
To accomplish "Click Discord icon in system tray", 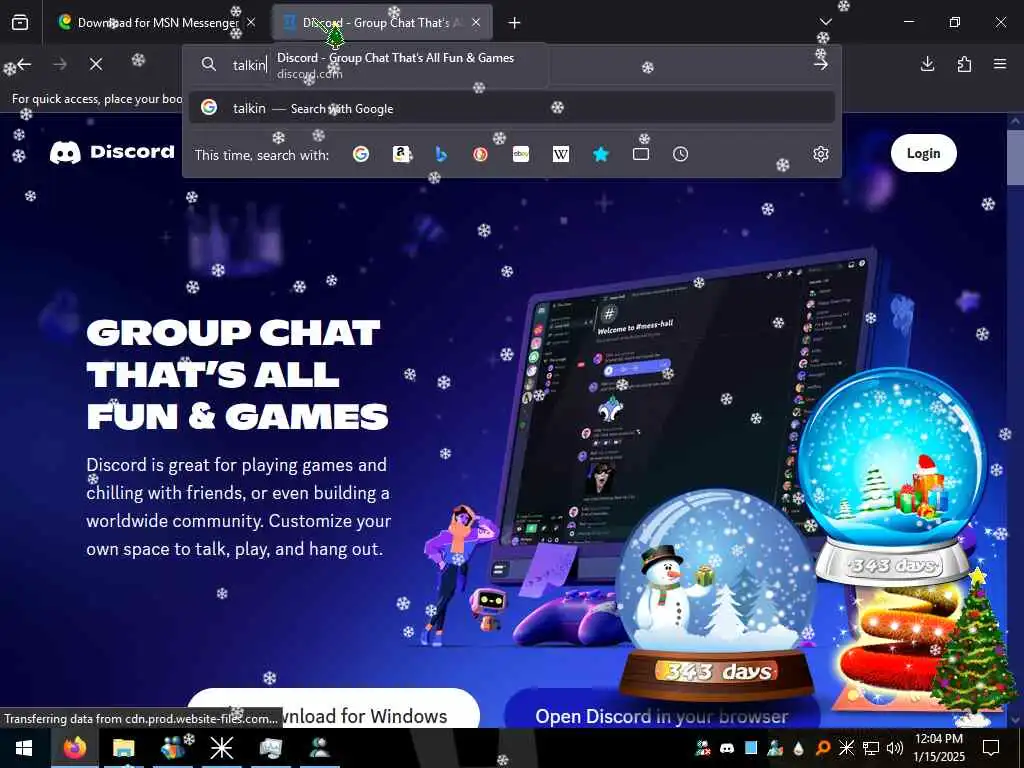I will pos(726,748).
